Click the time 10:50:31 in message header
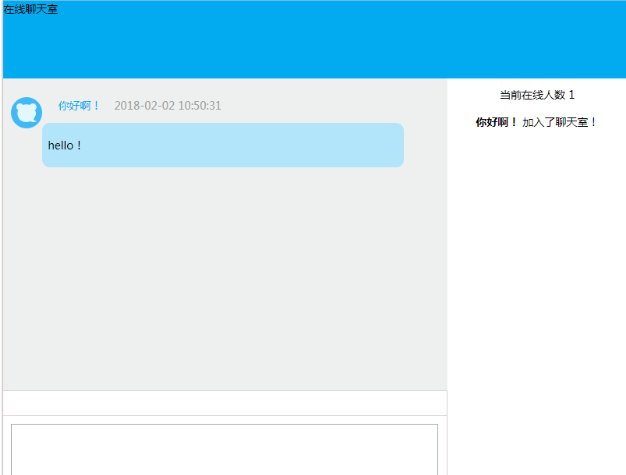The image size is (626, 475). (x=199, y=106)
